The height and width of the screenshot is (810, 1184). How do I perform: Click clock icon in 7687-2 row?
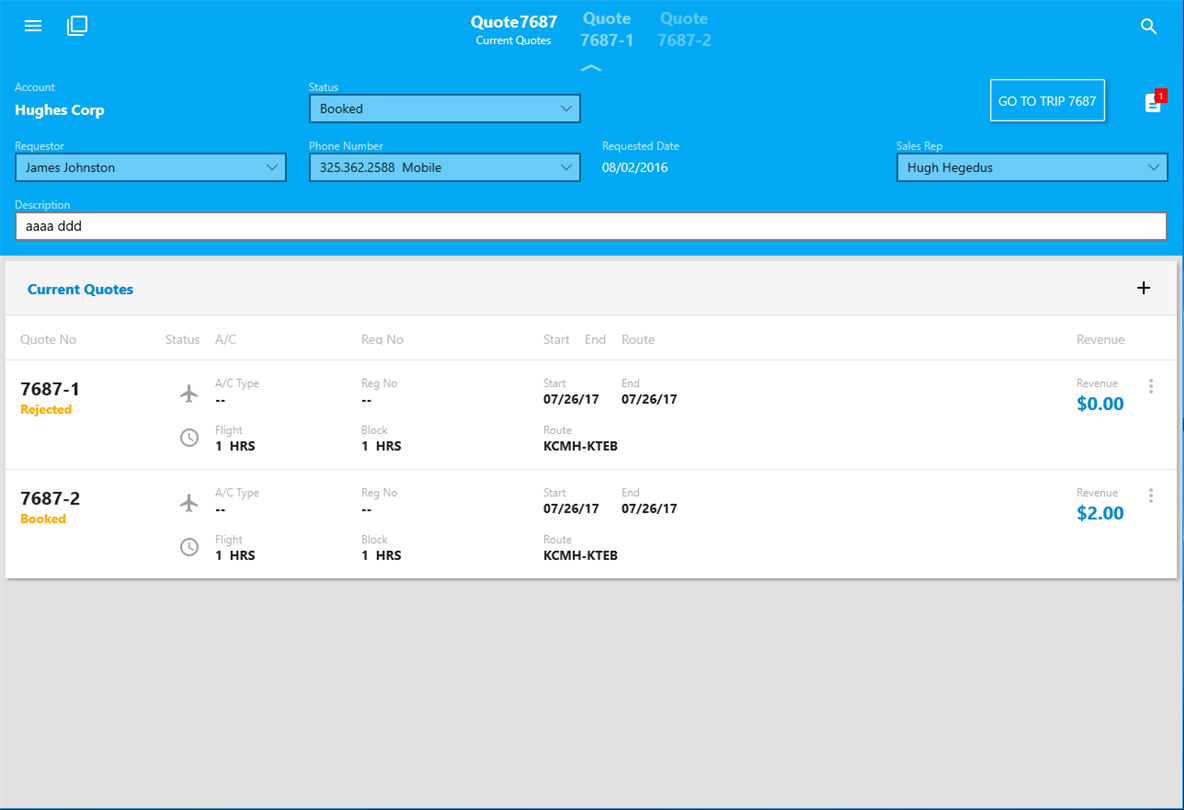point(189,547)
